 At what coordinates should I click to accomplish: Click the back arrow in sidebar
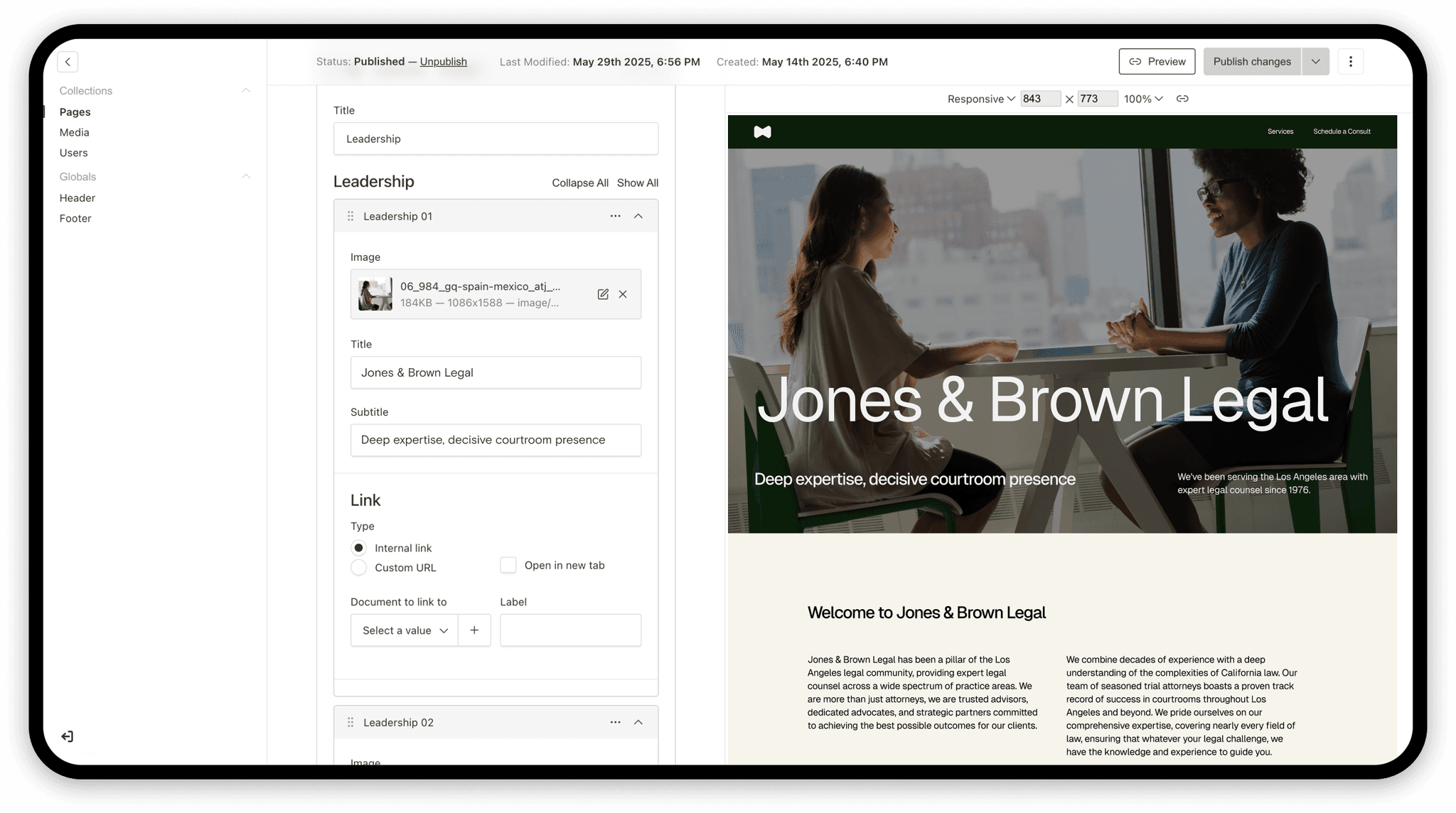(x=68, y=62)
